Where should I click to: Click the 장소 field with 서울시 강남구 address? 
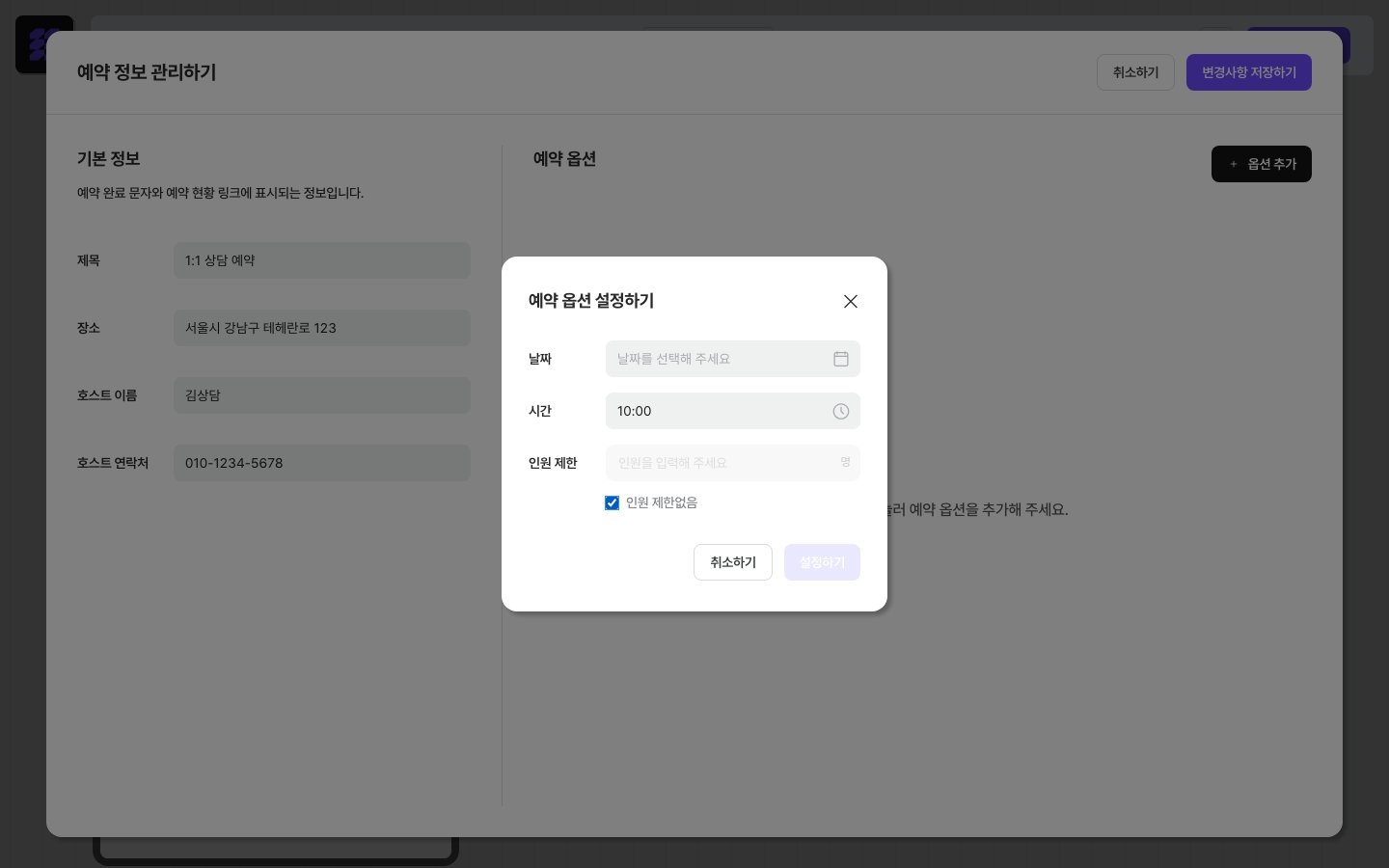[x=322, y=328]
